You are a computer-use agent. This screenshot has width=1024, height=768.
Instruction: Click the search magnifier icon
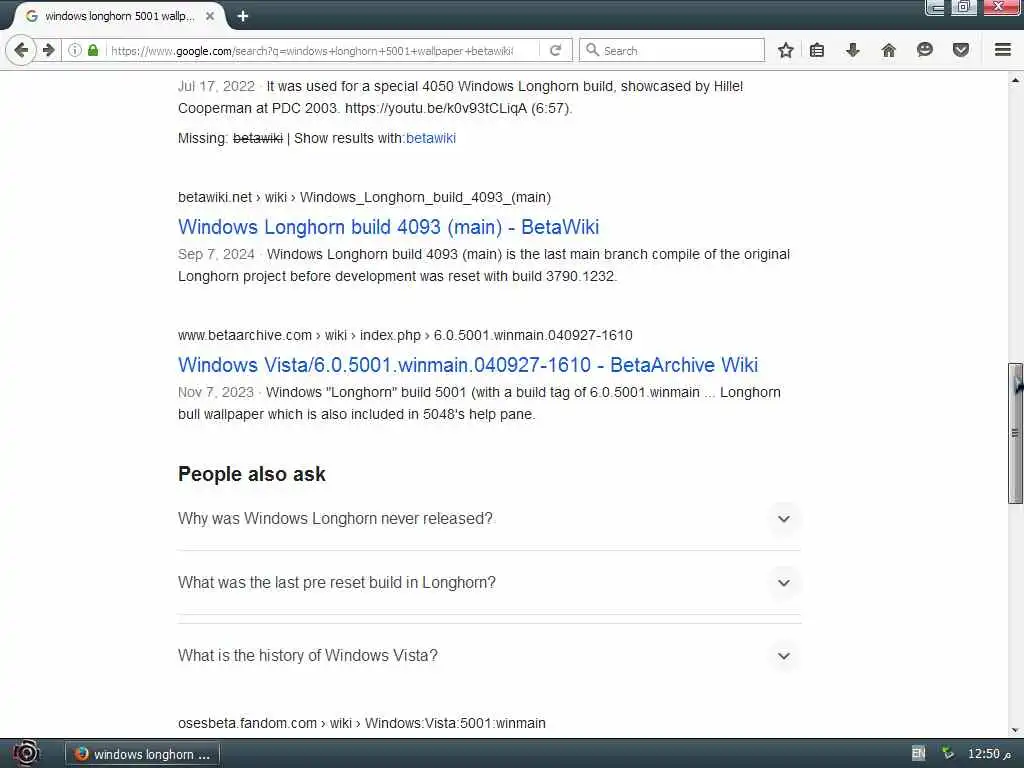(592, 50)
